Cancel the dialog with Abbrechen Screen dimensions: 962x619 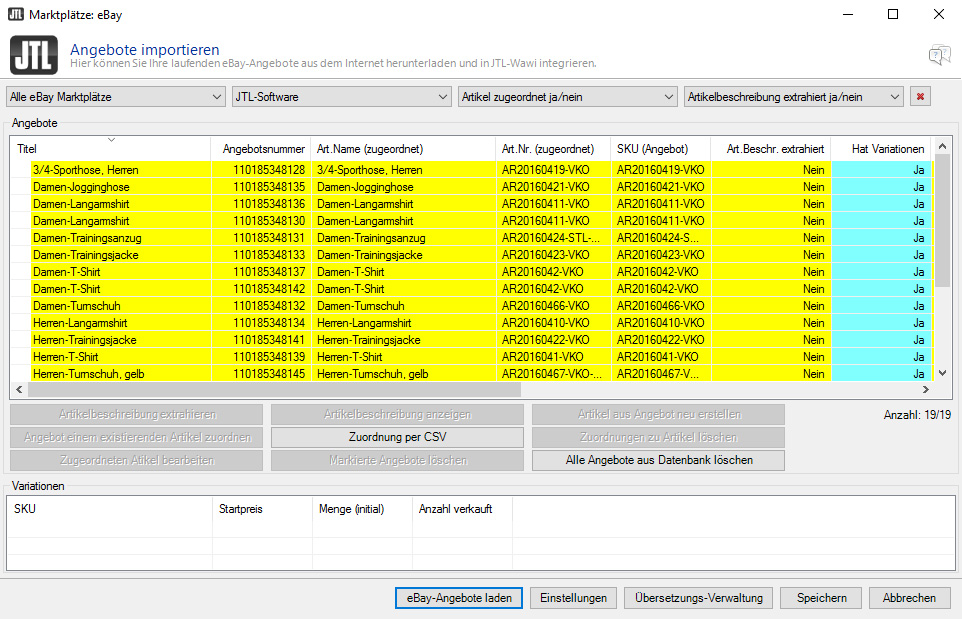(908, 597)
